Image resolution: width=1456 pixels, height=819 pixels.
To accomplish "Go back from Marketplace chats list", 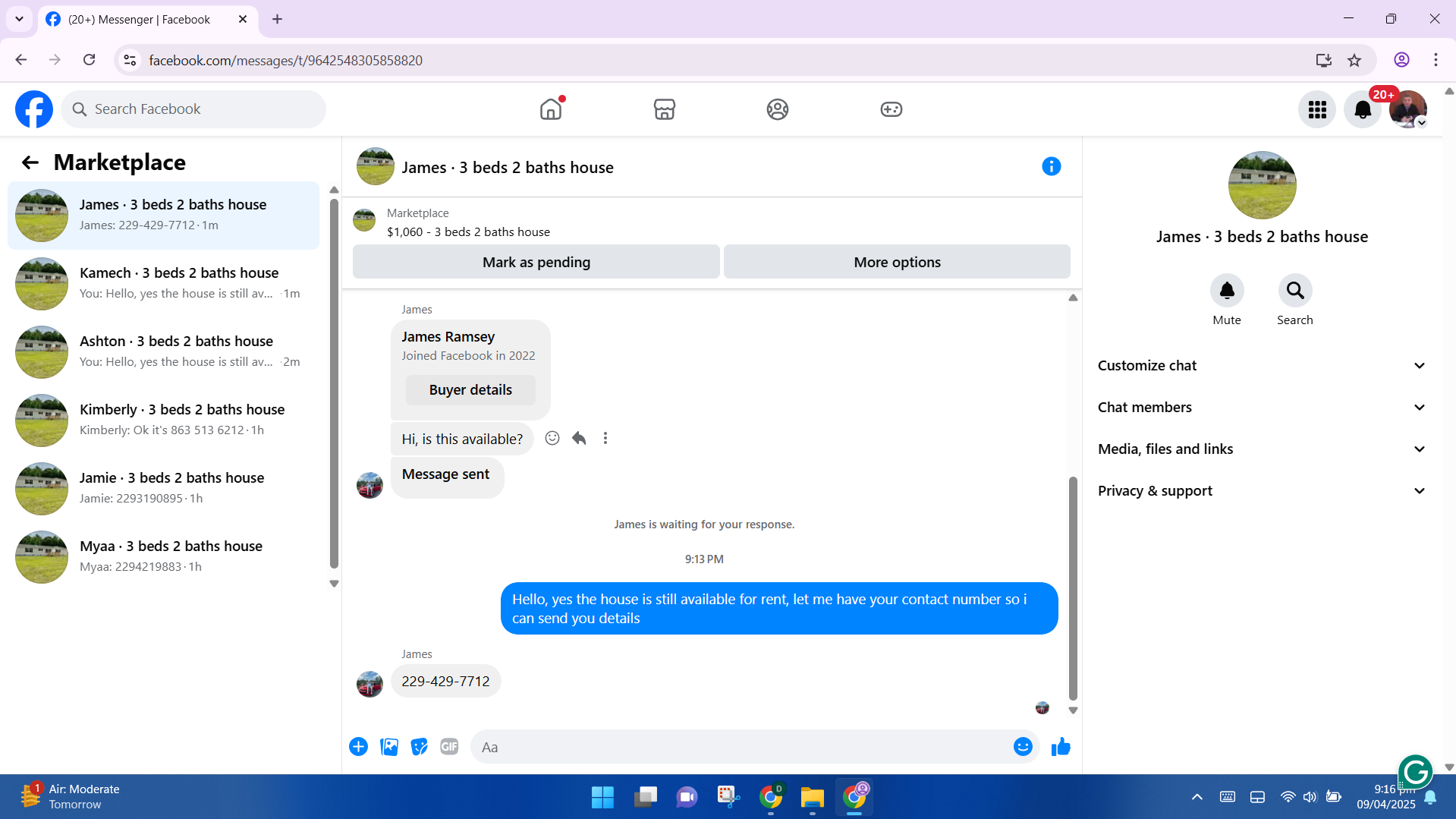I will point(30,162).
